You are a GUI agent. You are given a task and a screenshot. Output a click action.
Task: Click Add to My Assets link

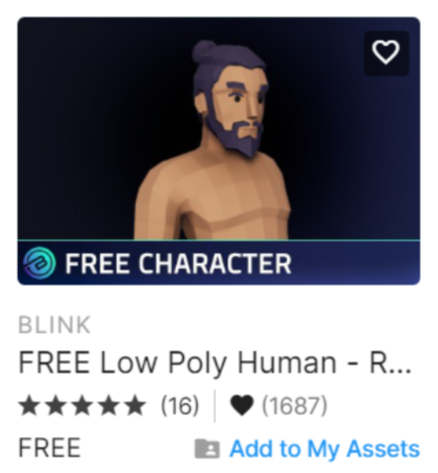coord(325,449)
